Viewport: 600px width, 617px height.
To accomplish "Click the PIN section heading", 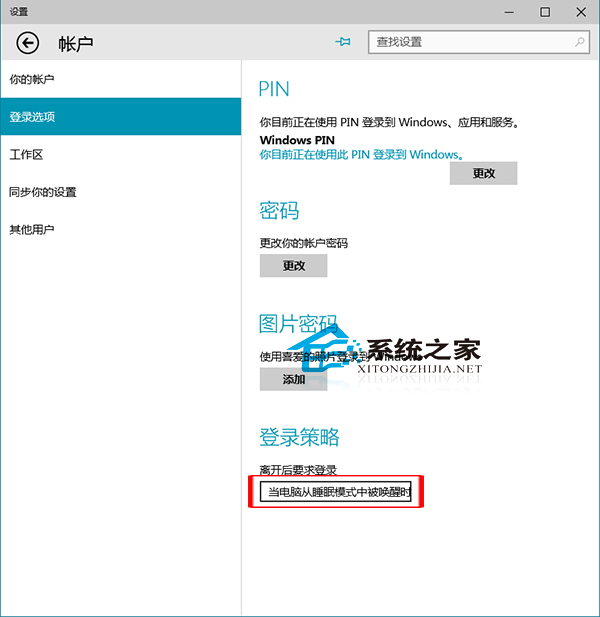I will 274,89.
